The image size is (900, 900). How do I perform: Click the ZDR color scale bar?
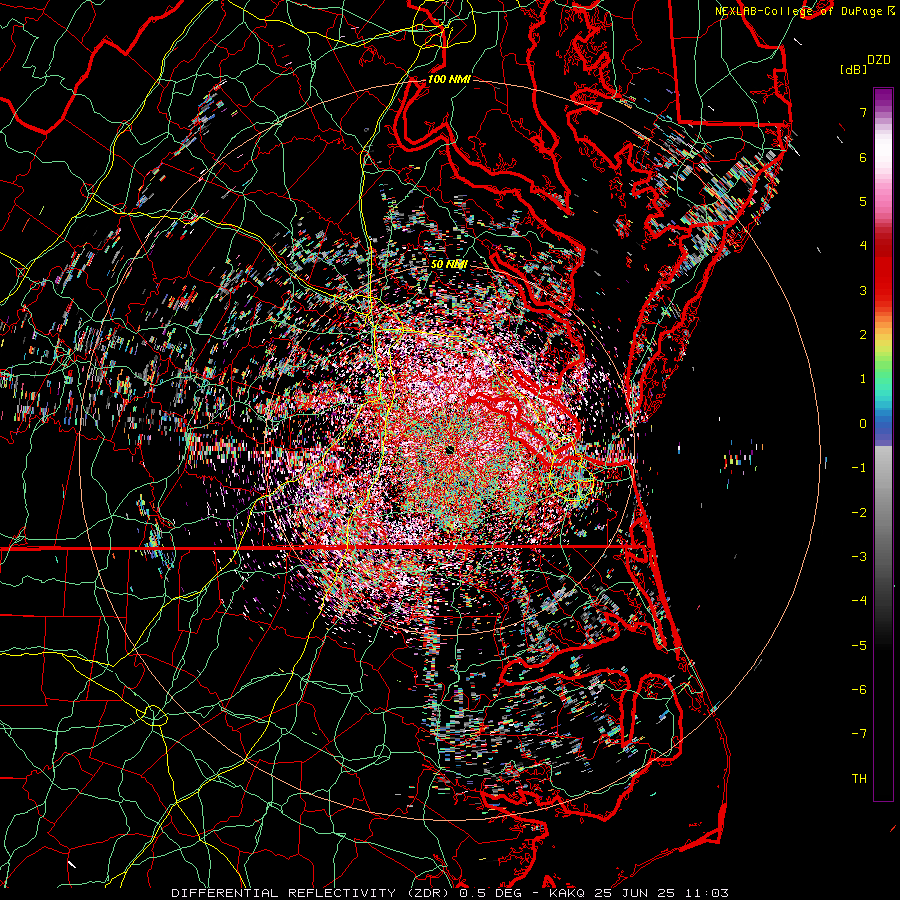click(883, 444)
